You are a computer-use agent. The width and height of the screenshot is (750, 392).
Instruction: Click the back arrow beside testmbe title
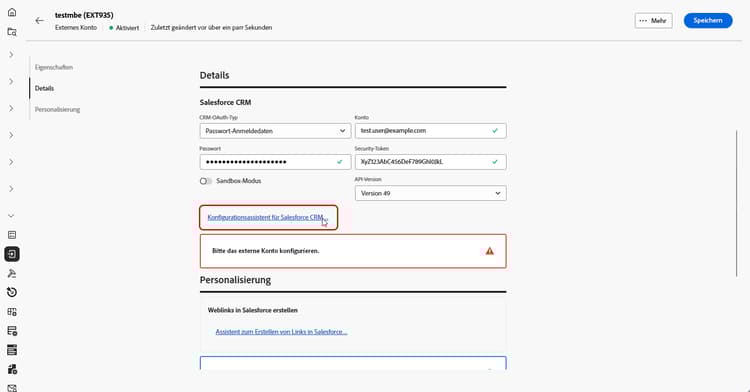tap(40, 21)
